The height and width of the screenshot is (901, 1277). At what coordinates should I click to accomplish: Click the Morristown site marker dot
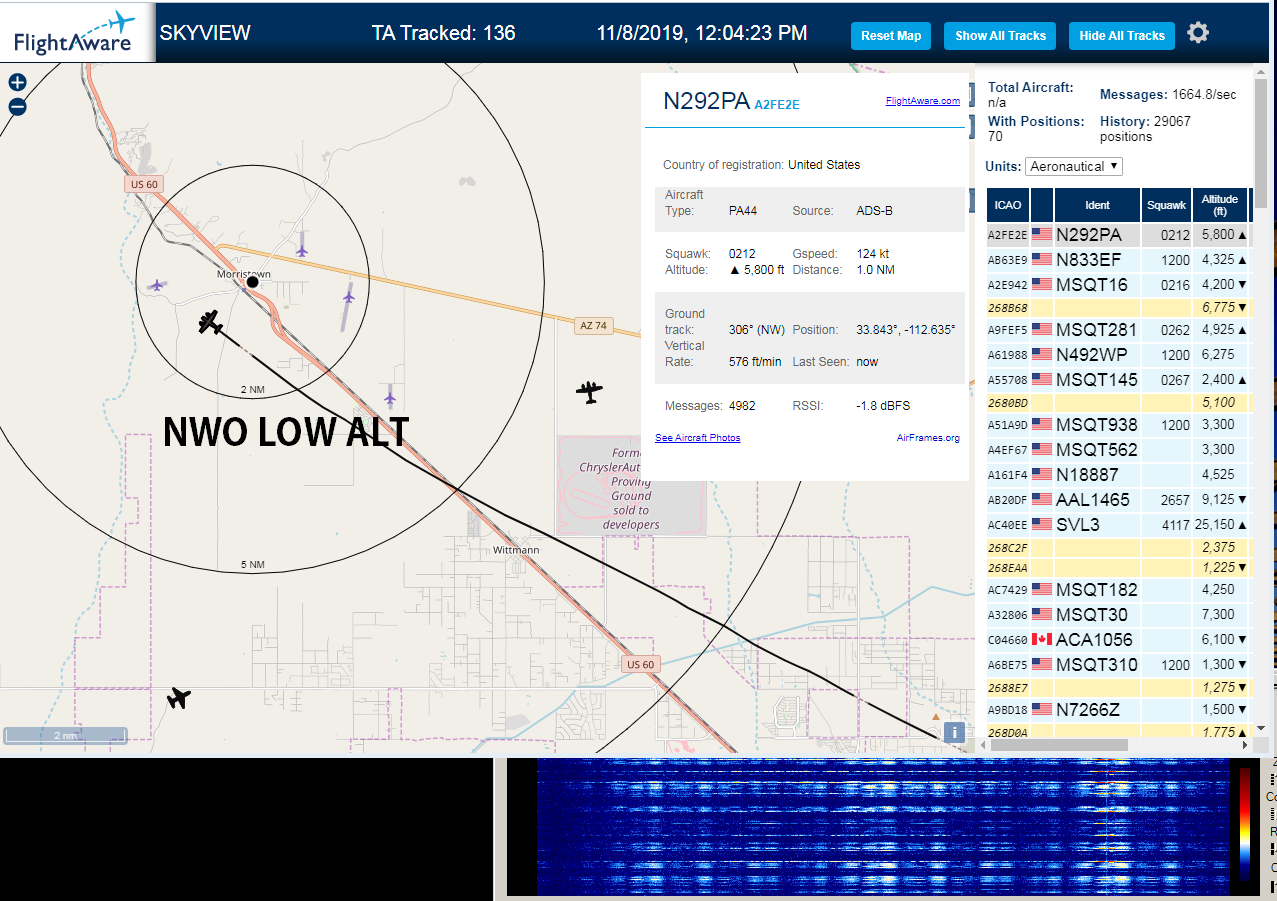(x=253, y=283)
